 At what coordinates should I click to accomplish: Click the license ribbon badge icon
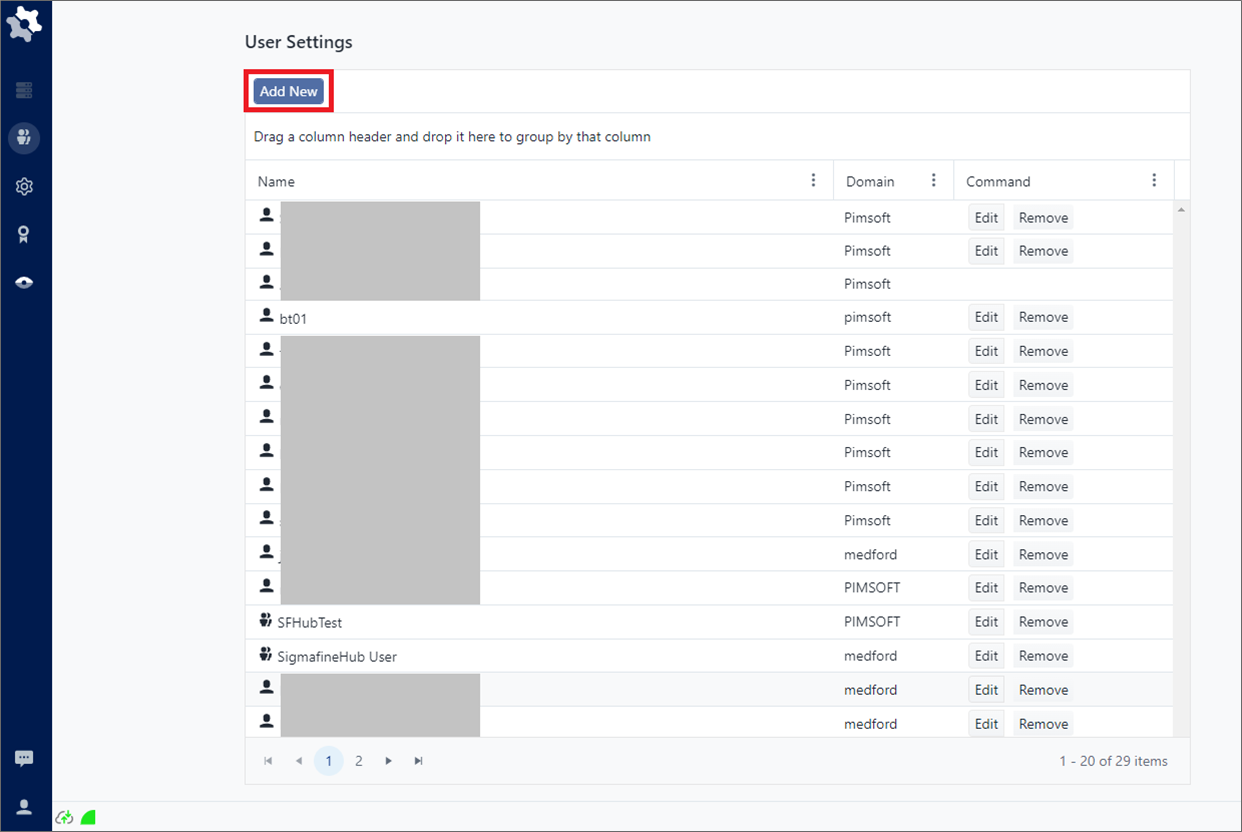pos(25,234)
